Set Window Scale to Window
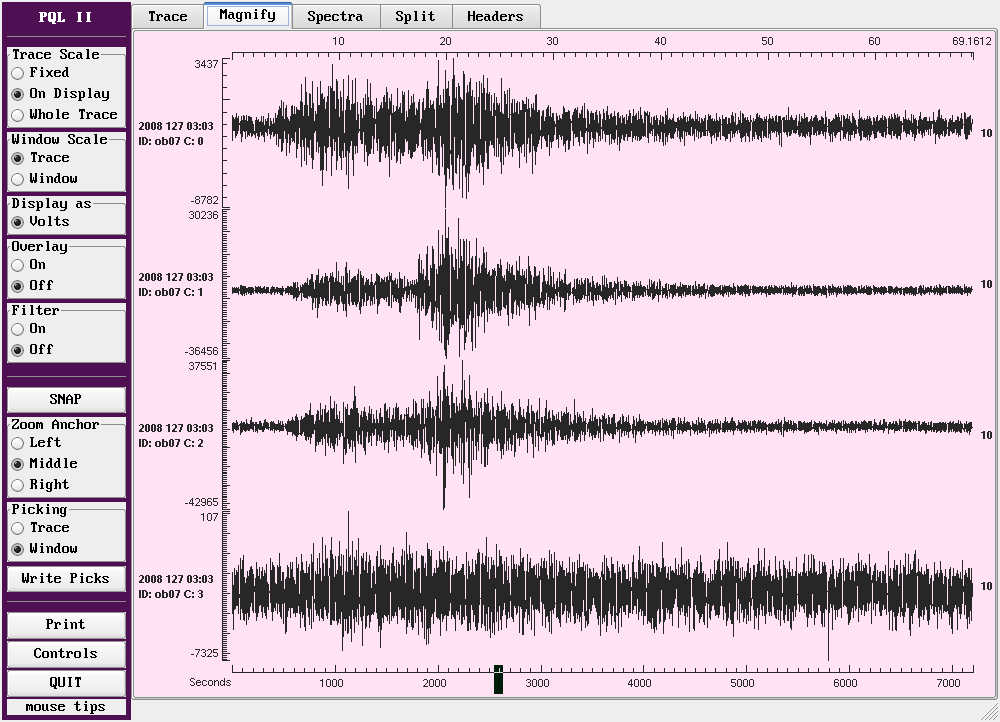 pyautogui.click(x=18, y=179)
